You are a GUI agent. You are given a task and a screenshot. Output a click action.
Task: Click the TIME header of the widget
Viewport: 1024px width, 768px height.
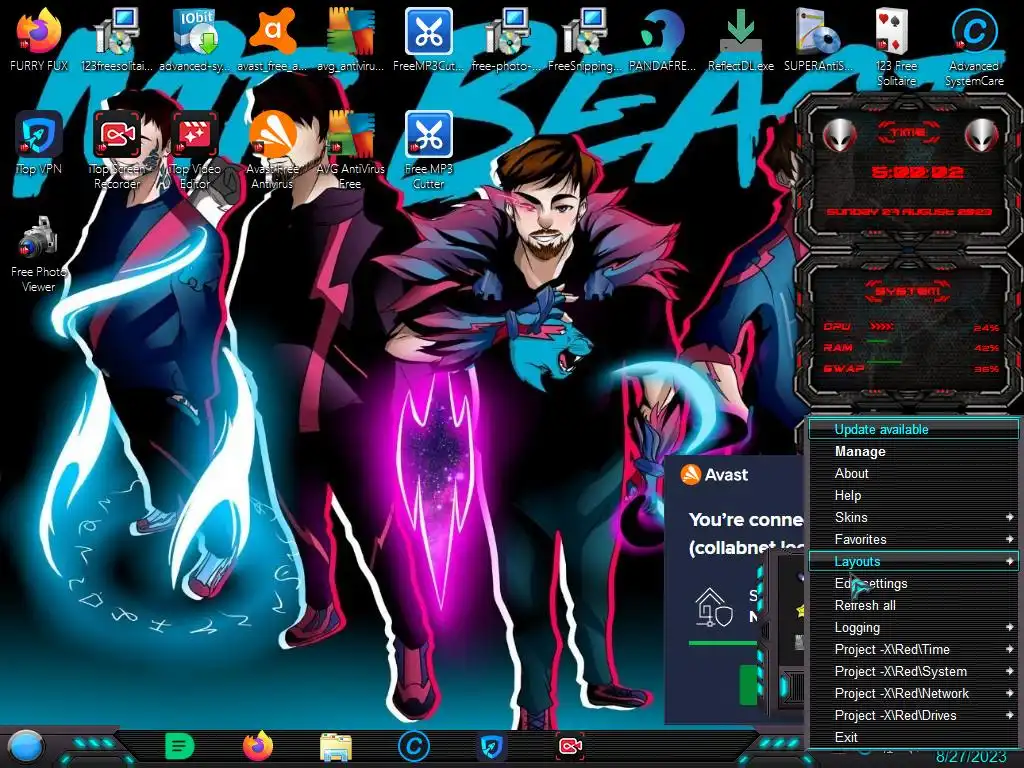[x=908, y=133]
